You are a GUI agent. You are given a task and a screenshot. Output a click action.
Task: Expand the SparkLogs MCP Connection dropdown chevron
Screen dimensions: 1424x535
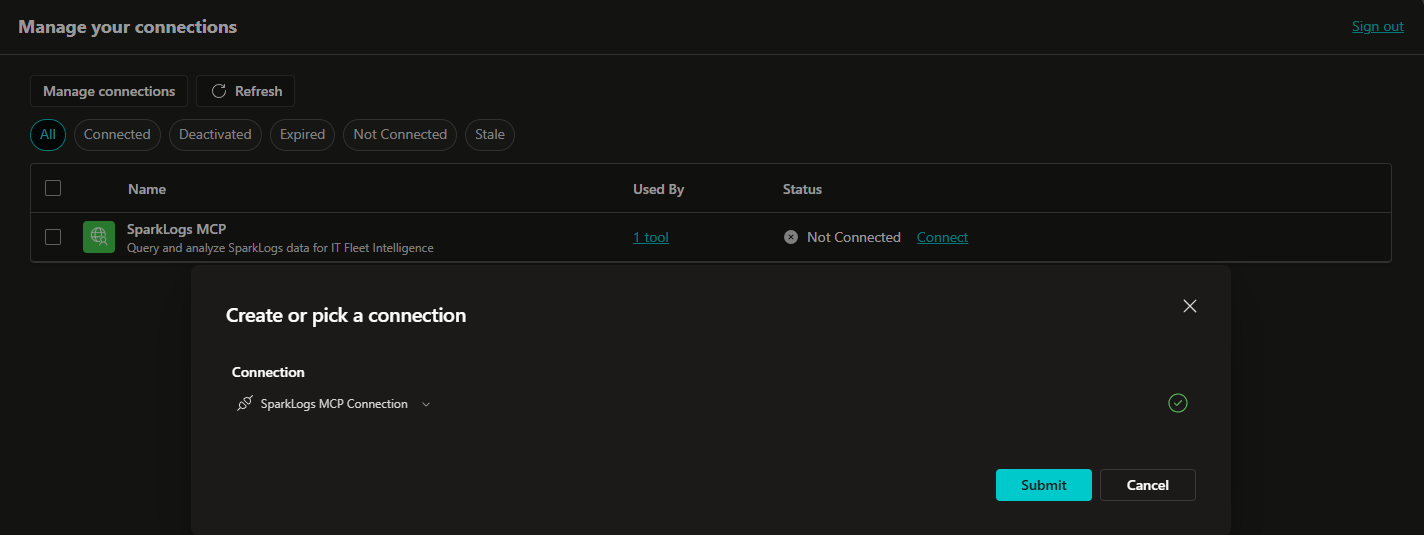pyautogui.click(x=426, y=405)
